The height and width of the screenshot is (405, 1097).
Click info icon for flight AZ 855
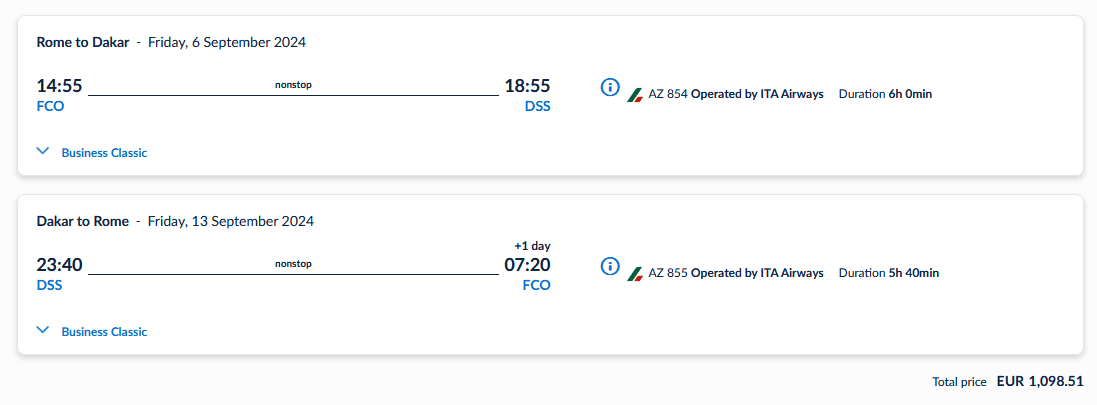pos(610,266)
